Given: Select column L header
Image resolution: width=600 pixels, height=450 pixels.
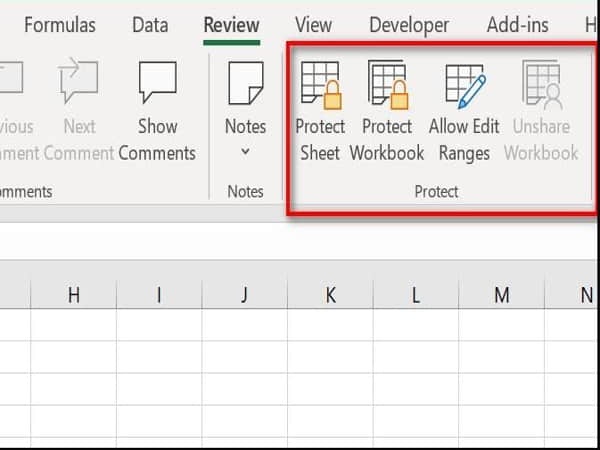Looking at the screenshot, I should point(416,295).
